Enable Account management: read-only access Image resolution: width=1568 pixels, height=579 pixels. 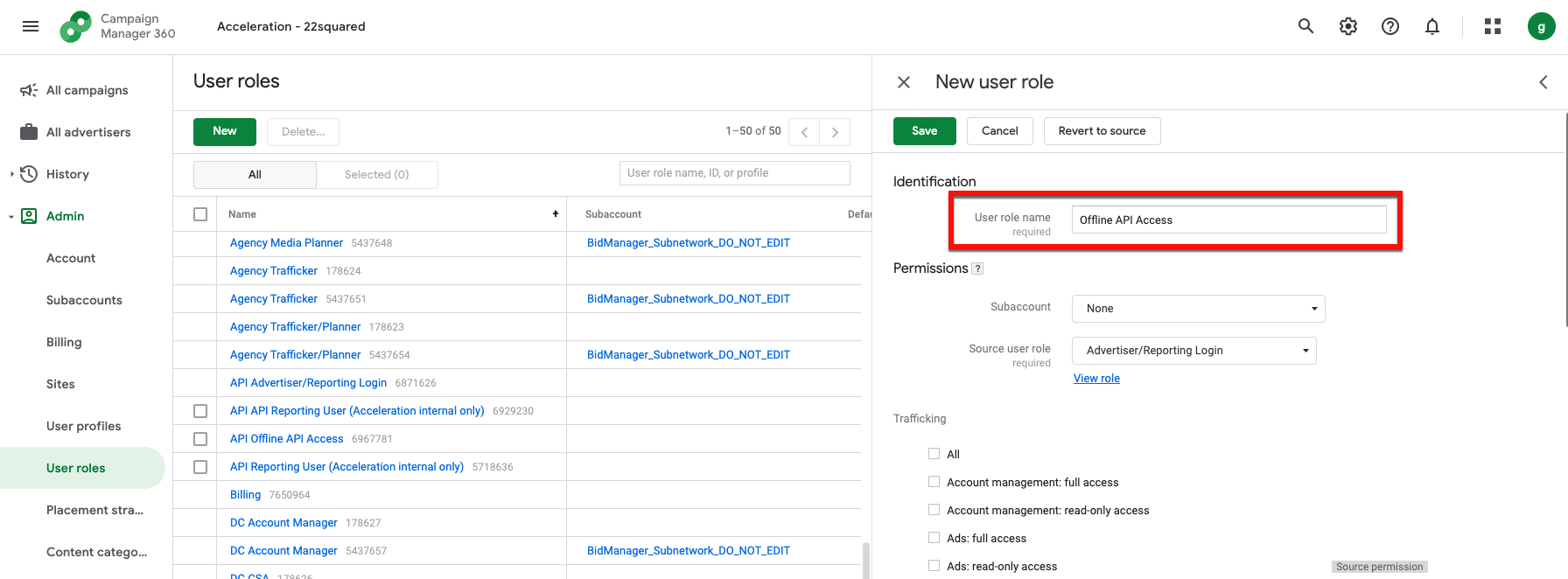click(x=934, y=510)
